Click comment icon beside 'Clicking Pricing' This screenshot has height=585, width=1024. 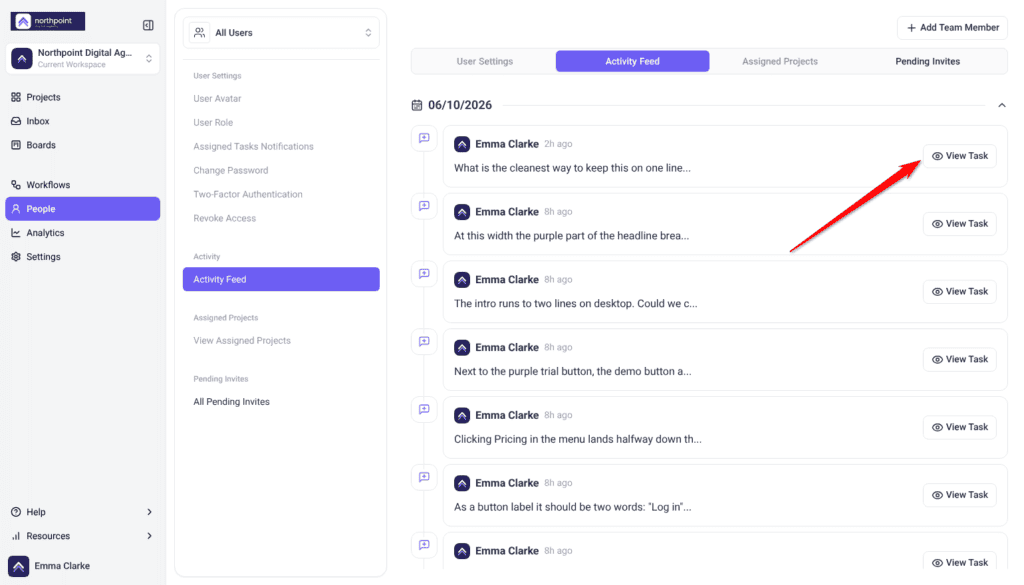424,410
